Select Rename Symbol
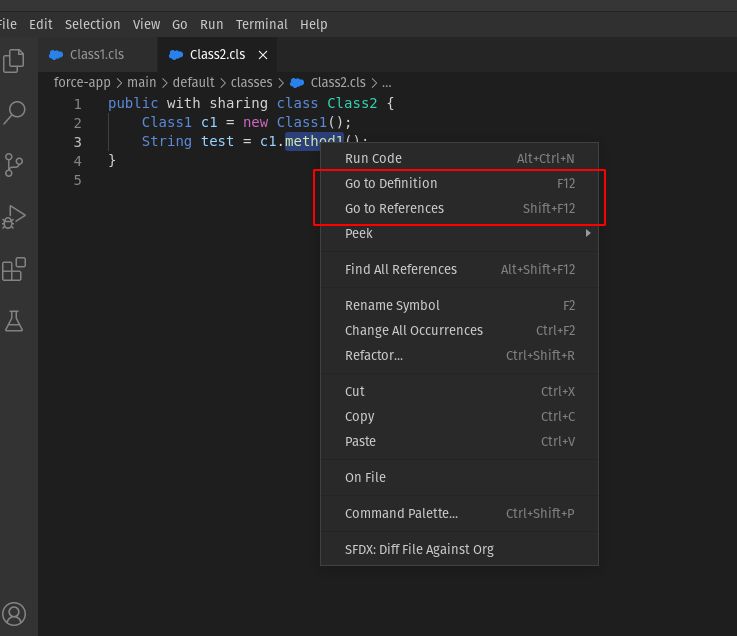 pyautogui.click(x=459, y=306)
